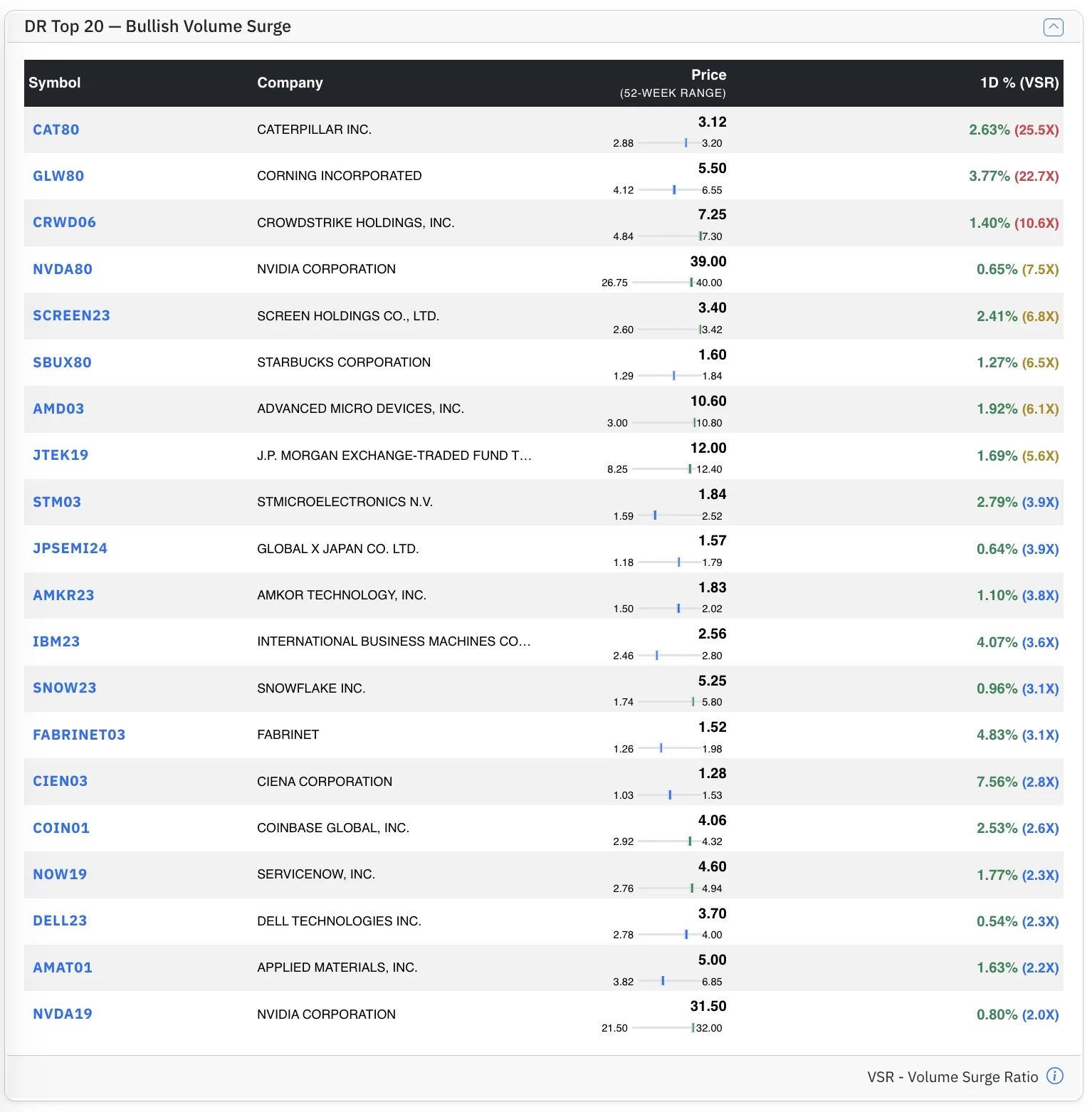This screenshot has width=1092, height=1112.
Task: Click the 2.63% (25.5X) value for CAT80
Action: 1014,130
